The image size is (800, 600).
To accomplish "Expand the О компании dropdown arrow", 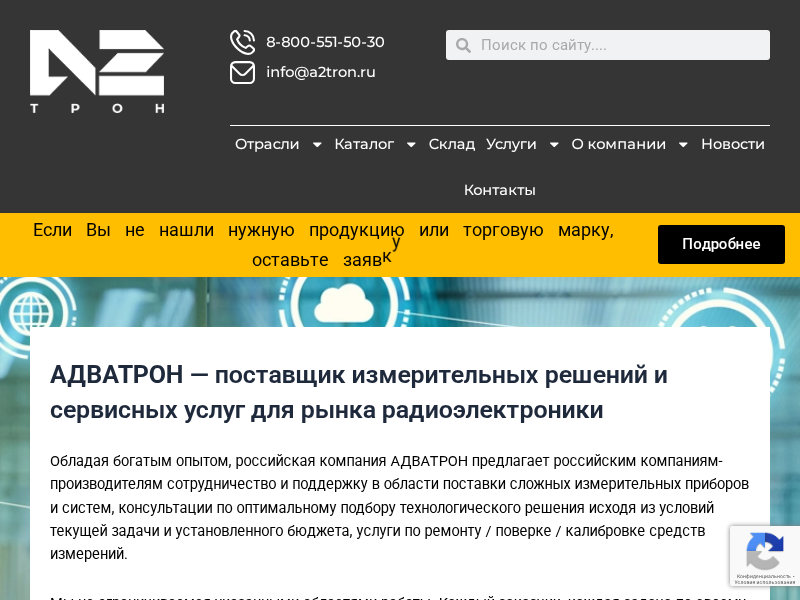I will coord(683,145).
